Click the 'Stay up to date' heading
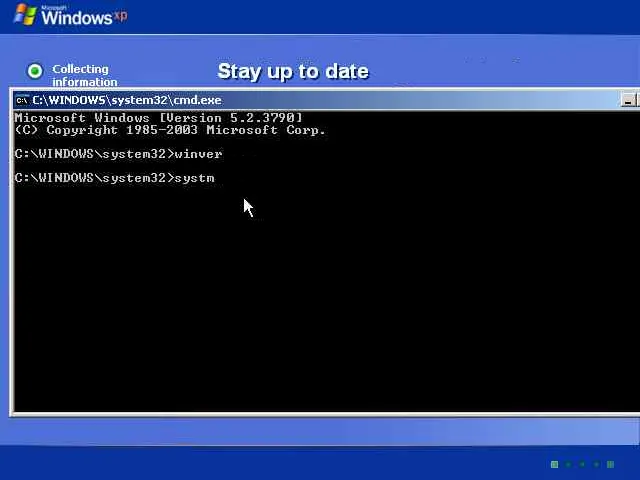Image resolution: width=640 pixels, height=480 pixels. [x=293, y=71]
